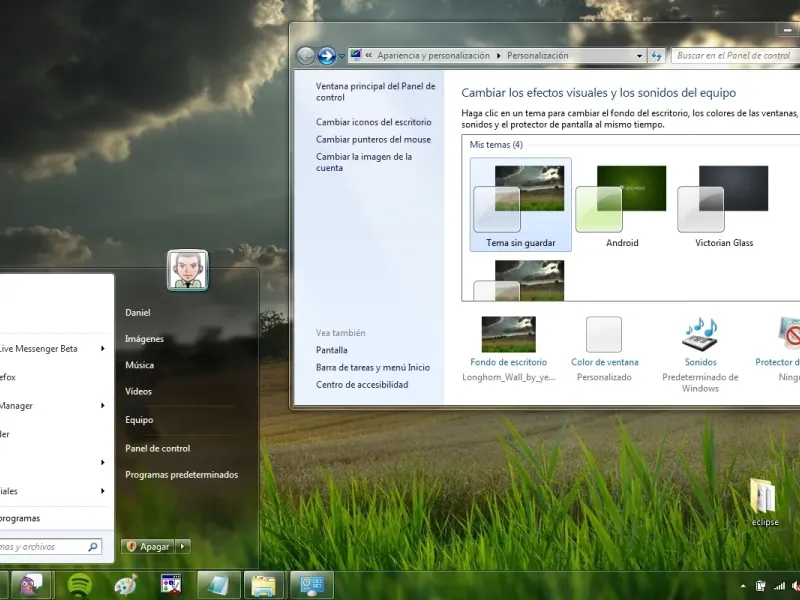Click the user avatar picture in Start menu
Viewport: 800px width, 600px height.
(187, 270)
